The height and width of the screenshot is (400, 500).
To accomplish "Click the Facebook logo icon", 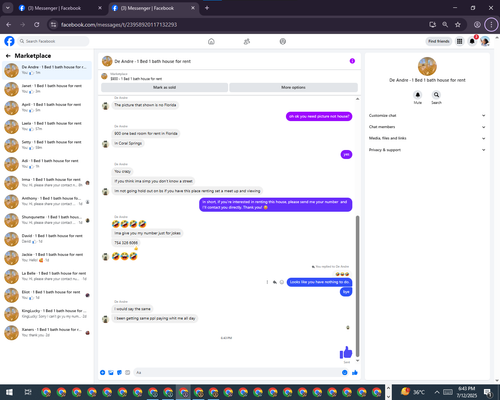I will tap(9, 41).
